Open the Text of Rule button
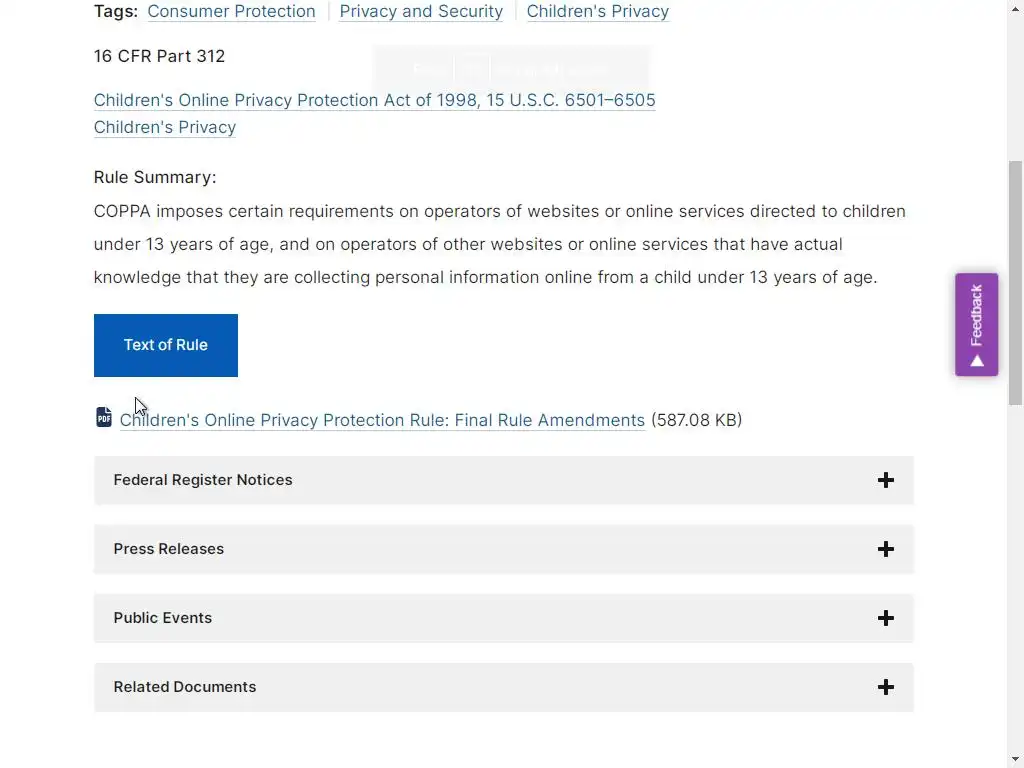Viewport: 1024px width, 768px height. tap(166, 346)
